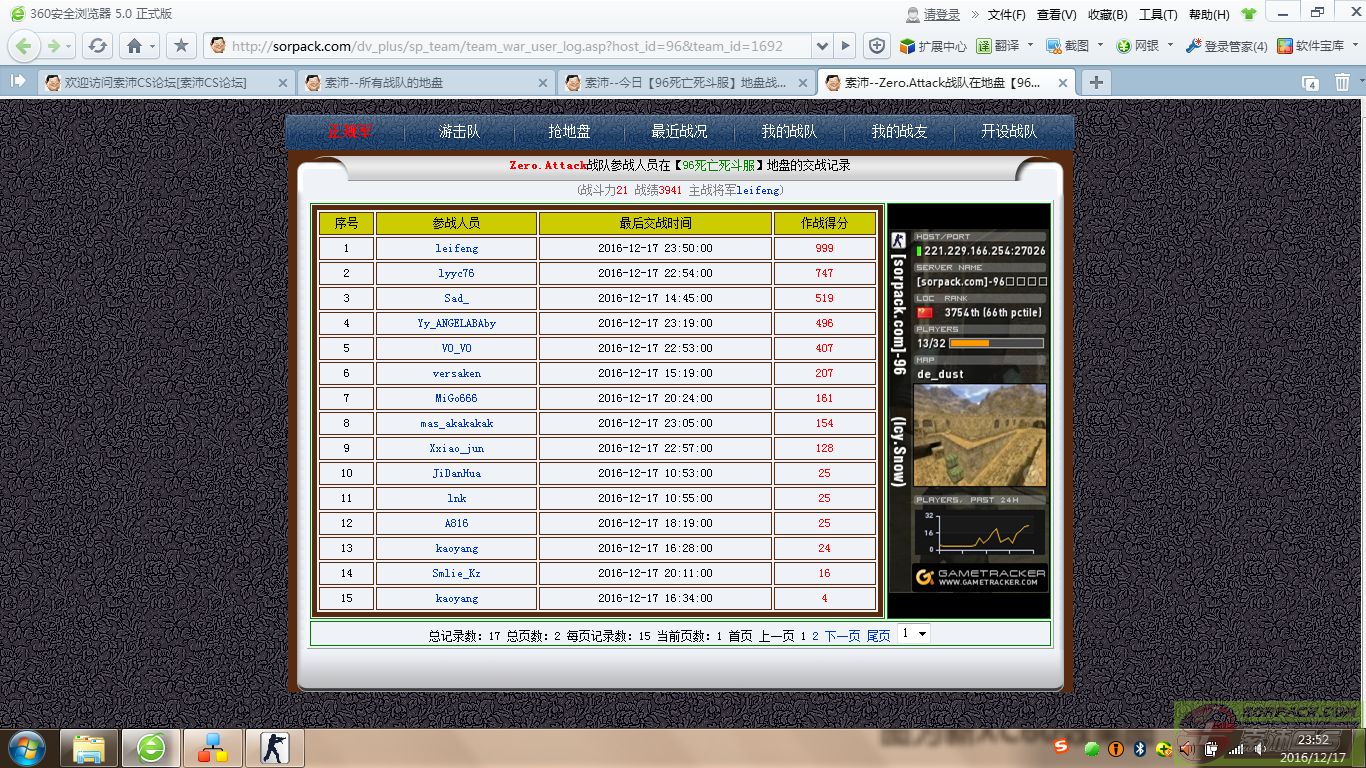Open a new tab with the plus button
This screenshot has height=768, width=1366.
pyautogui.click(x=1096, y=83)
